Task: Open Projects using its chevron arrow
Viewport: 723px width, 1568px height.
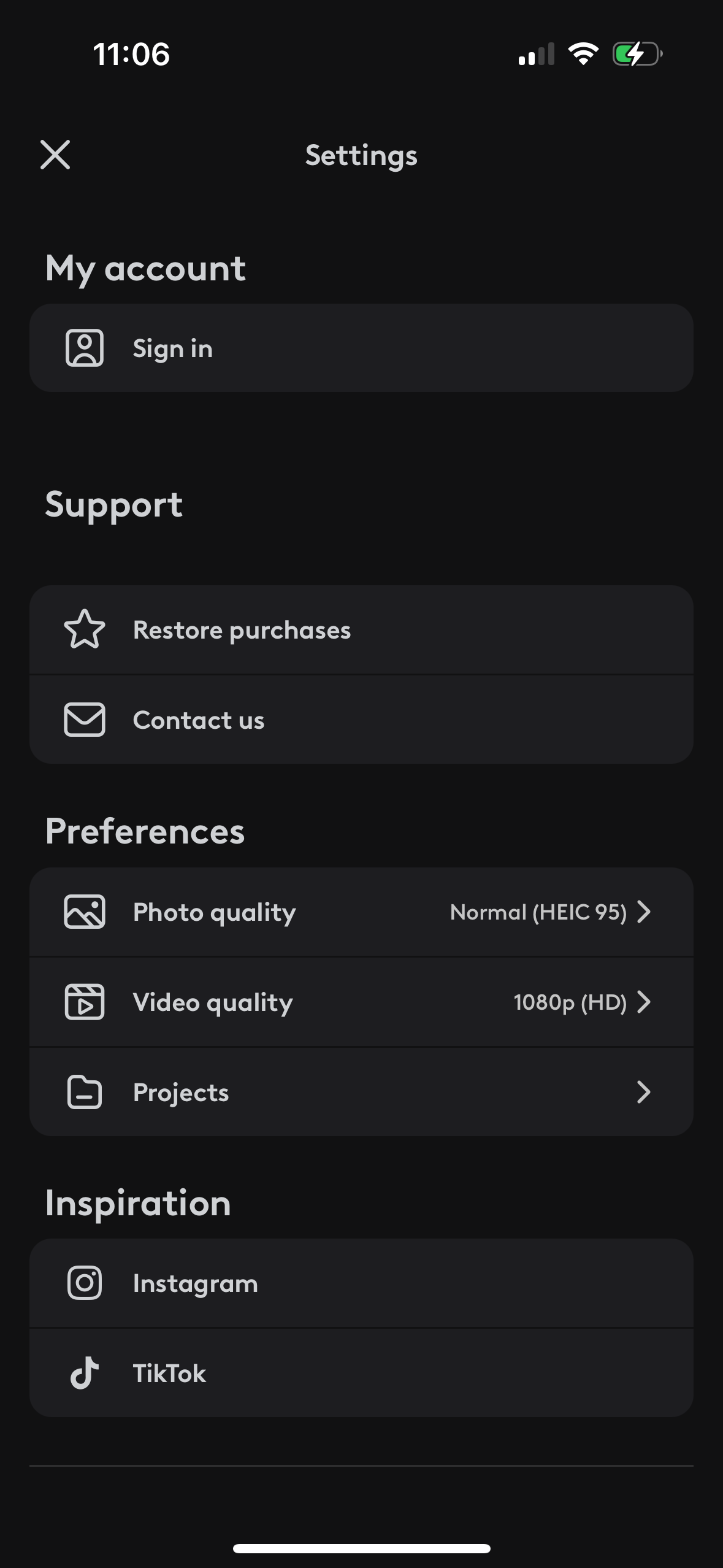Action: click(x=643, y=1092)
